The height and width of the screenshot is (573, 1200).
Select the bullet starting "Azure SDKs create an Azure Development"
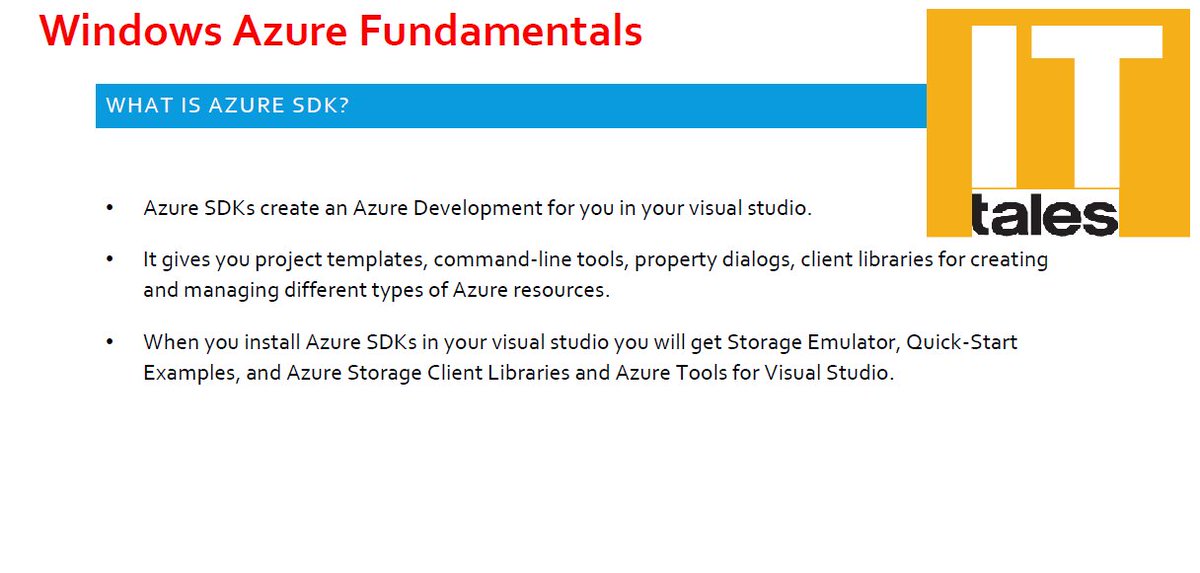(x=477, y=209)
